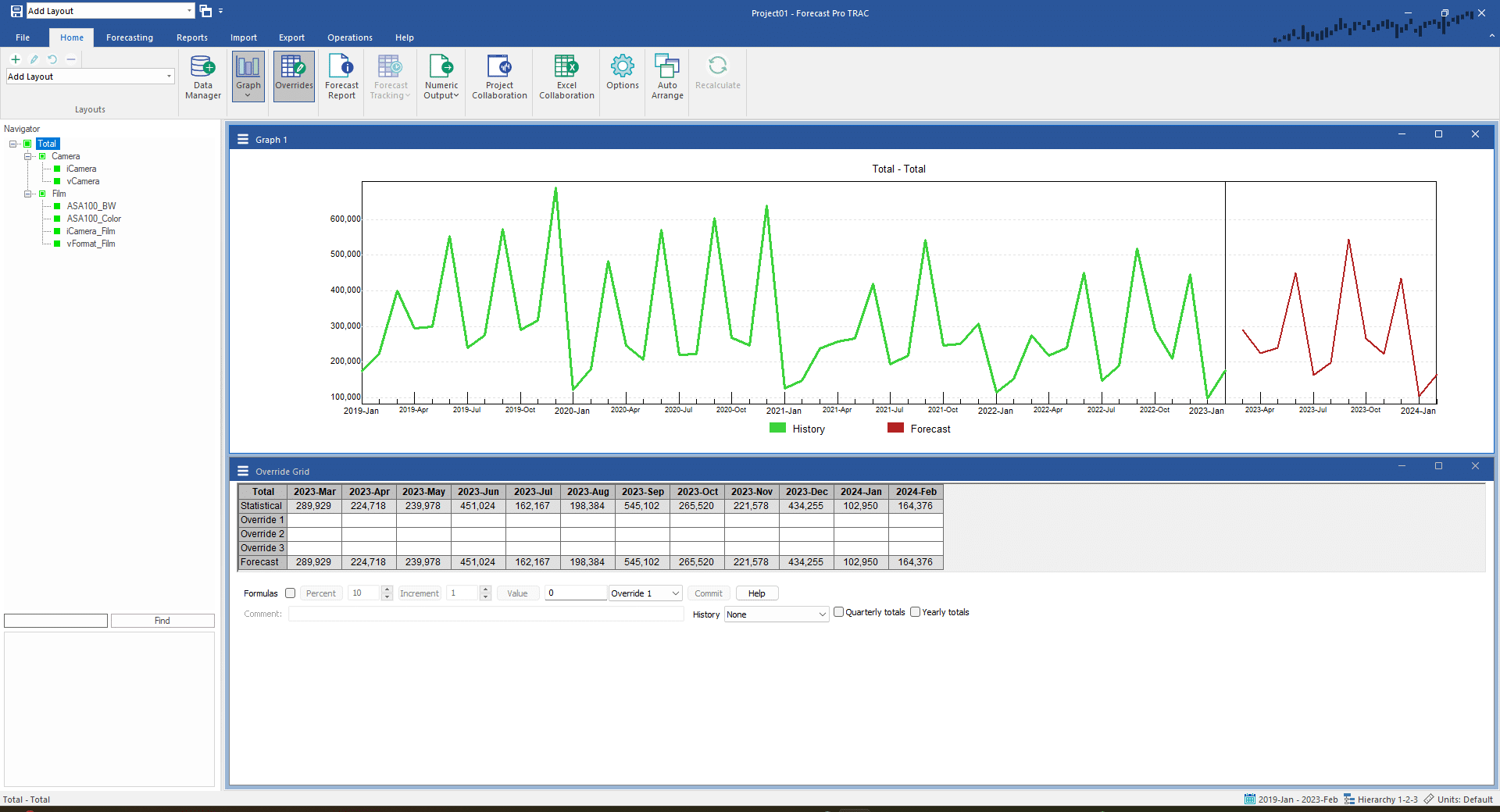1500x812 pixels.
Task: Click the Find button
Action: tap(162, 621)
